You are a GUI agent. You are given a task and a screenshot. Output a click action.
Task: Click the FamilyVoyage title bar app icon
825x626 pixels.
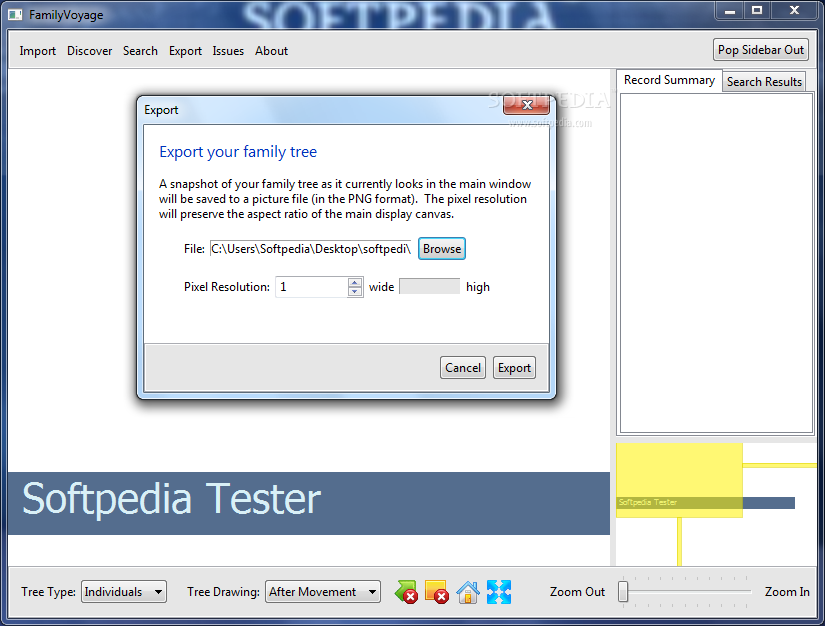click(x=15, y=15)
